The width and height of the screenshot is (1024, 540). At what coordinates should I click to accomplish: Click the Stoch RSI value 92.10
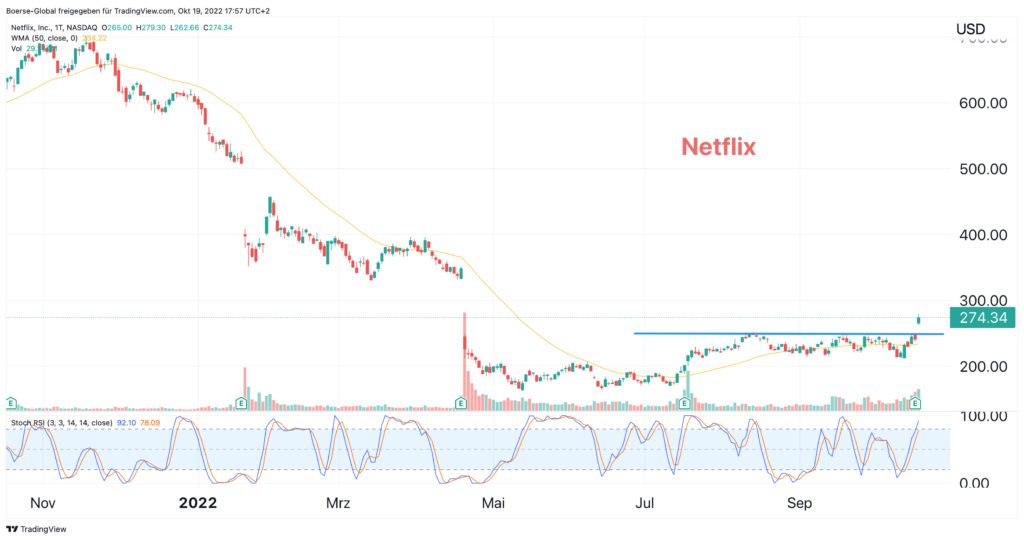click(x=126, y=423)
